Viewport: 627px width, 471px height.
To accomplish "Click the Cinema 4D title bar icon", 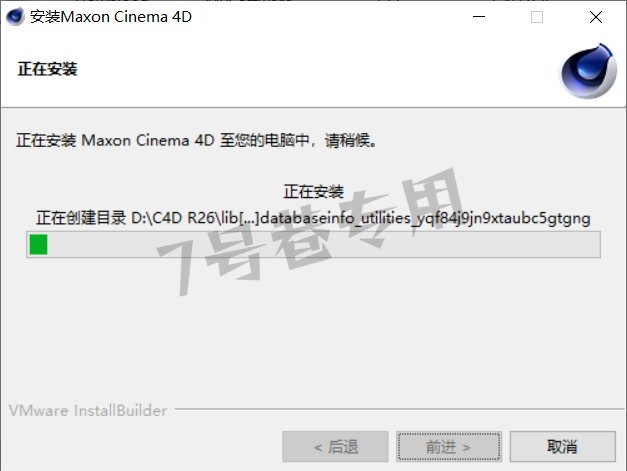I will coord(15,17).
